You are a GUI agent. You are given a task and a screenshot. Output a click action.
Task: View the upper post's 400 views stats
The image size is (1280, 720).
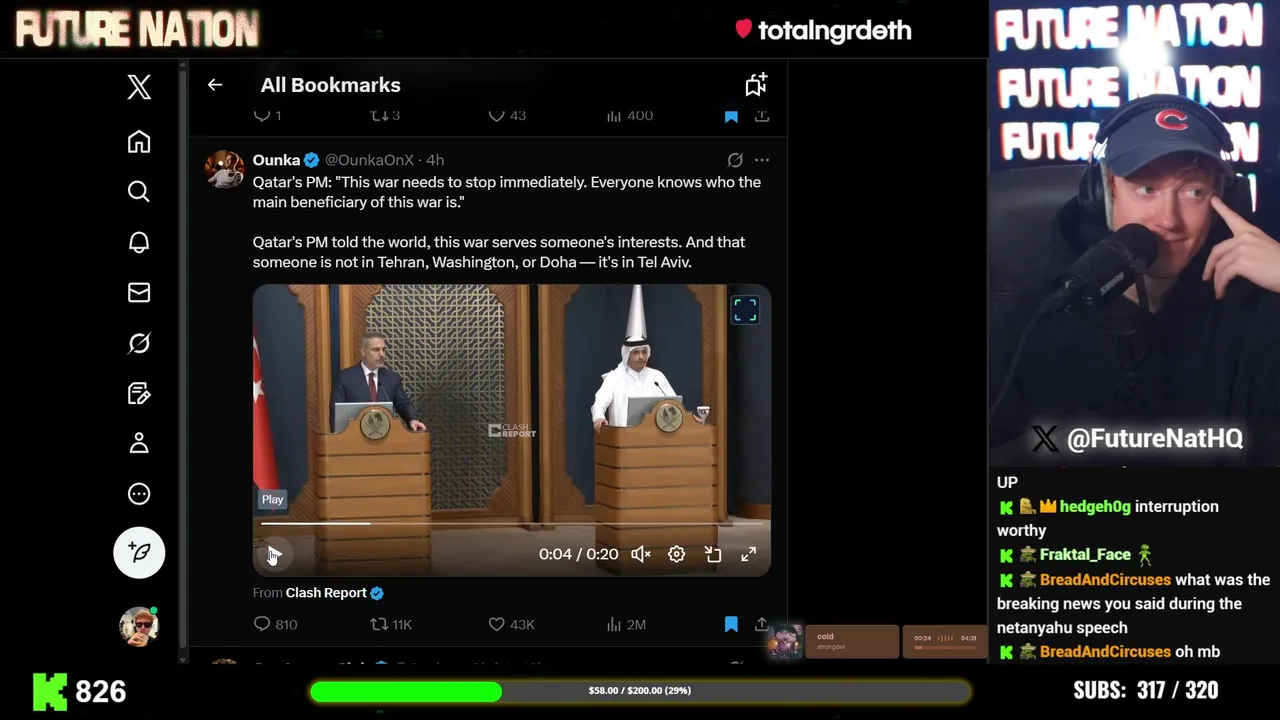tap(629, 115)
